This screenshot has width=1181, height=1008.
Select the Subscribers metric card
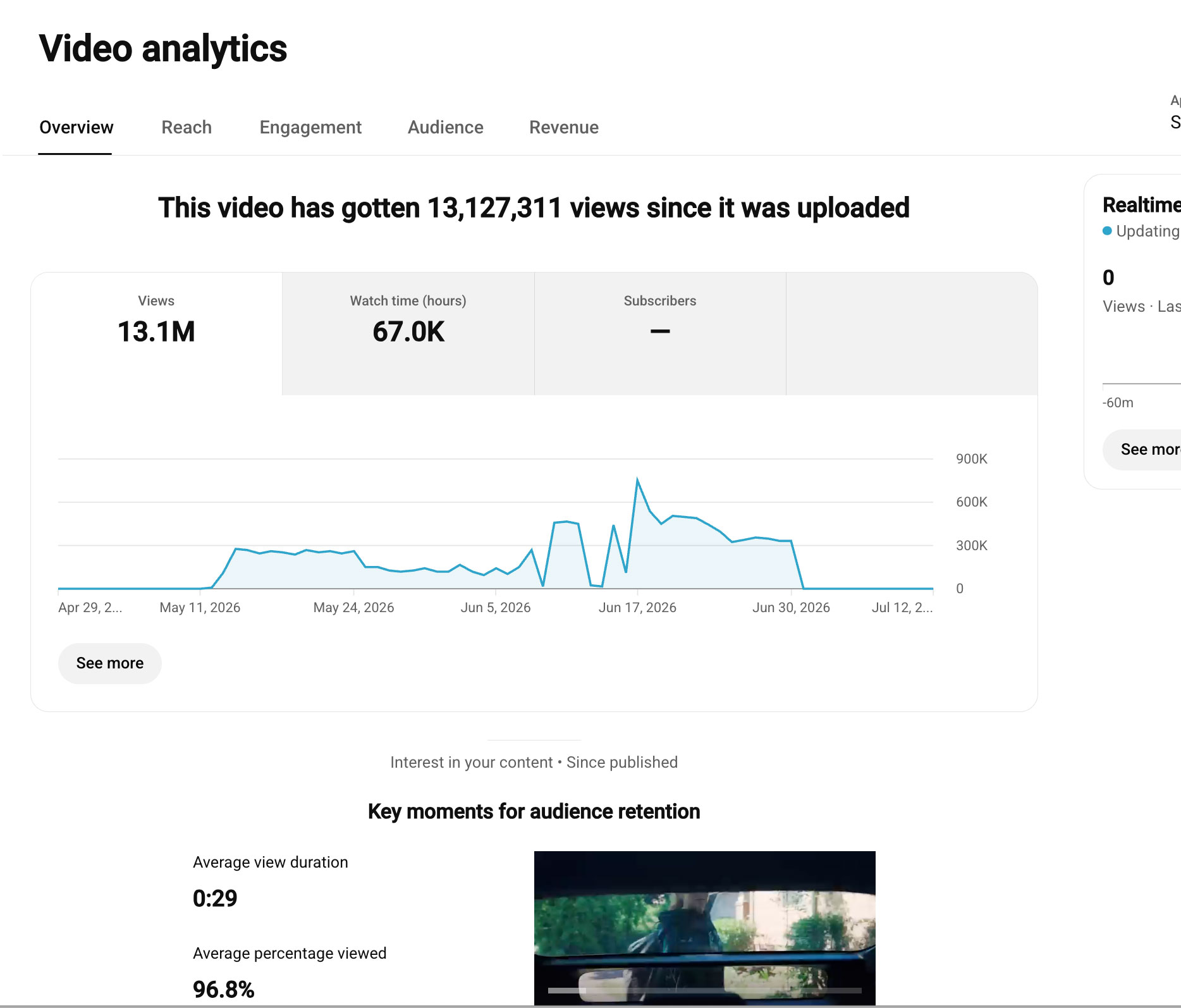[660, 333]
